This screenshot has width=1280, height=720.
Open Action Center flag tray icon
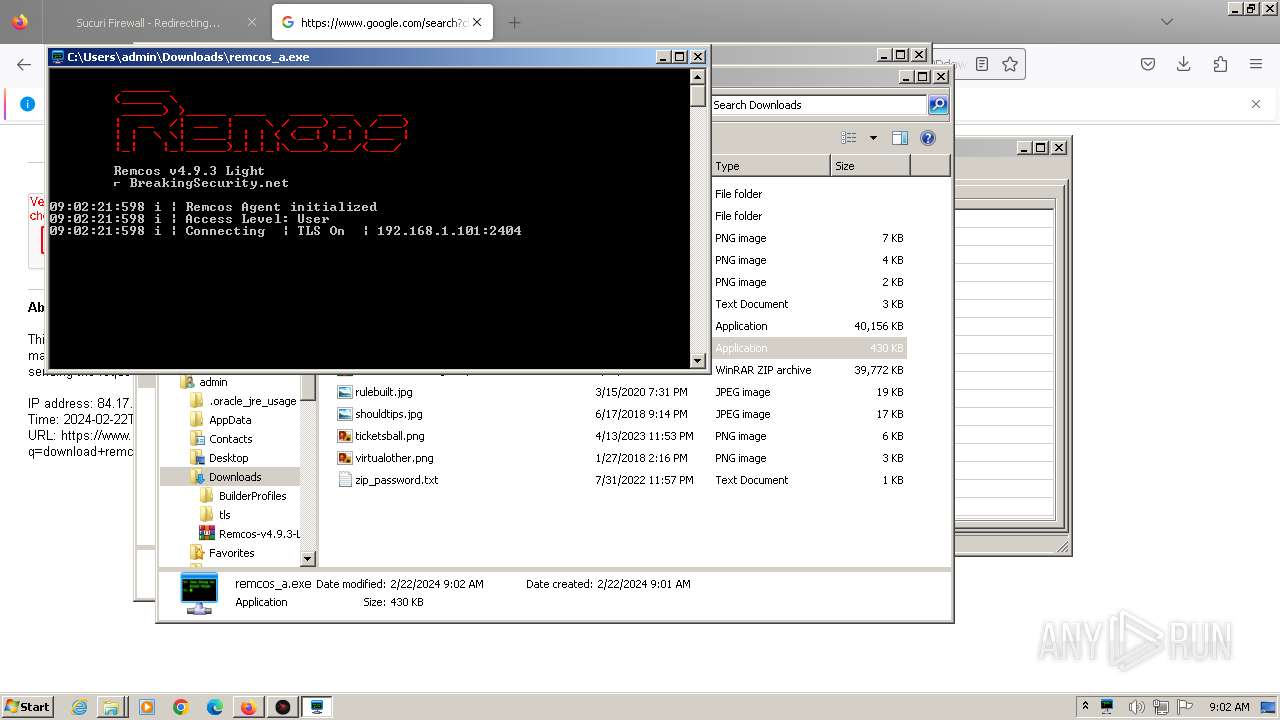coord(1184,707)
